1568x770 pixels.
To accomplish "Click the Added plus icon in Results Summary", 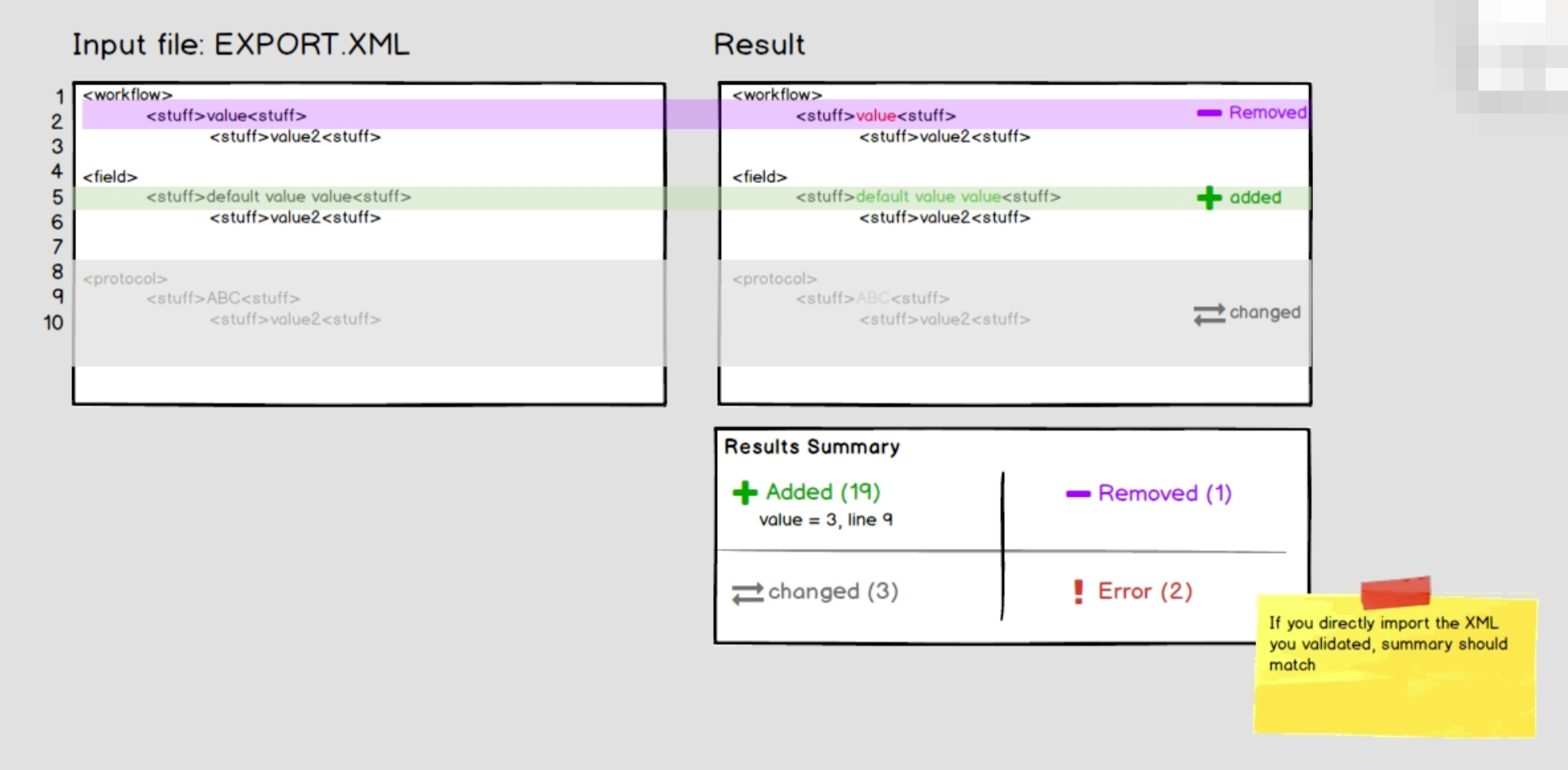I will 745,492.
